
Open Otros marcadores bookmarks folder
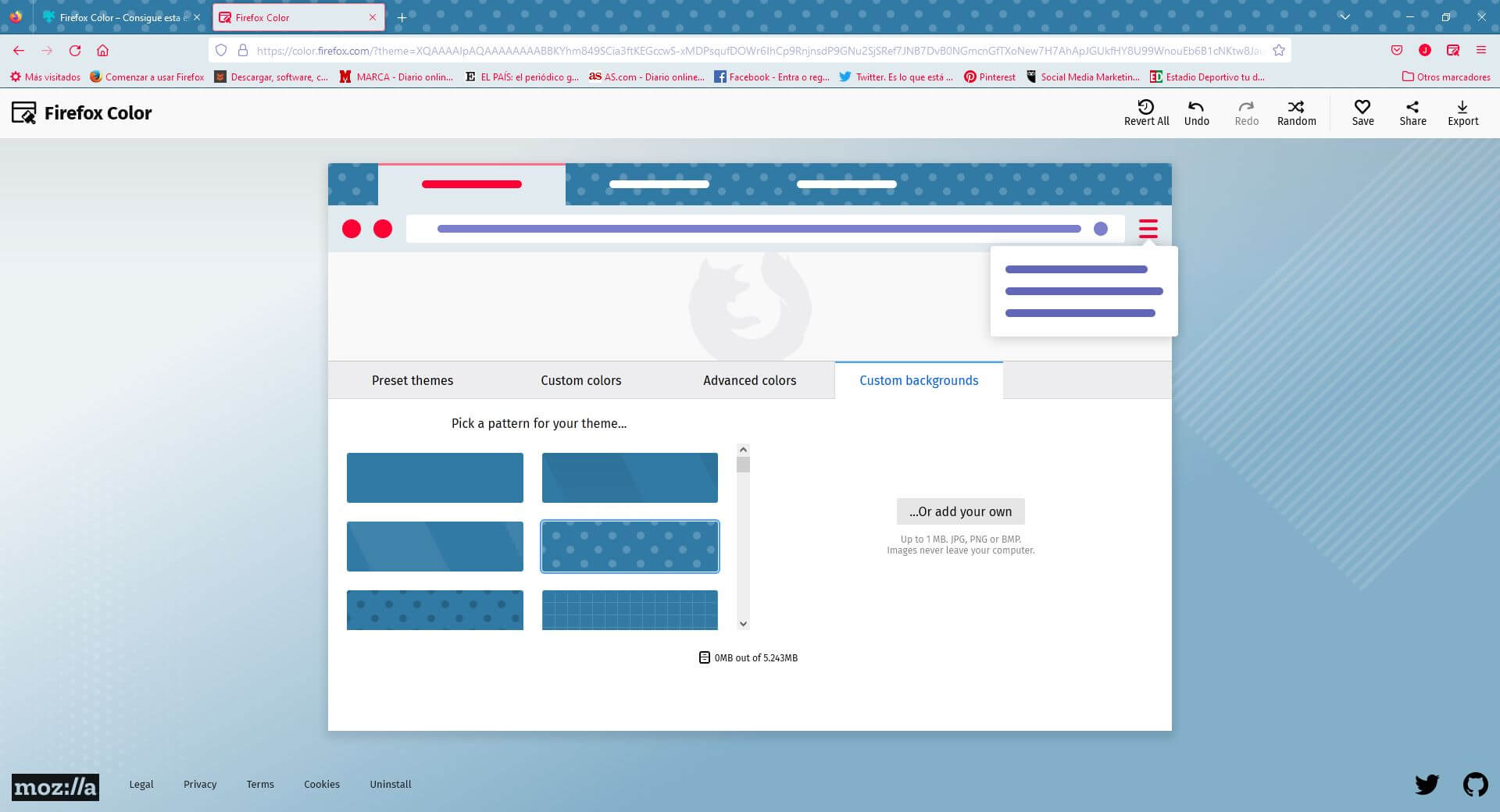tap(1446, 77)
